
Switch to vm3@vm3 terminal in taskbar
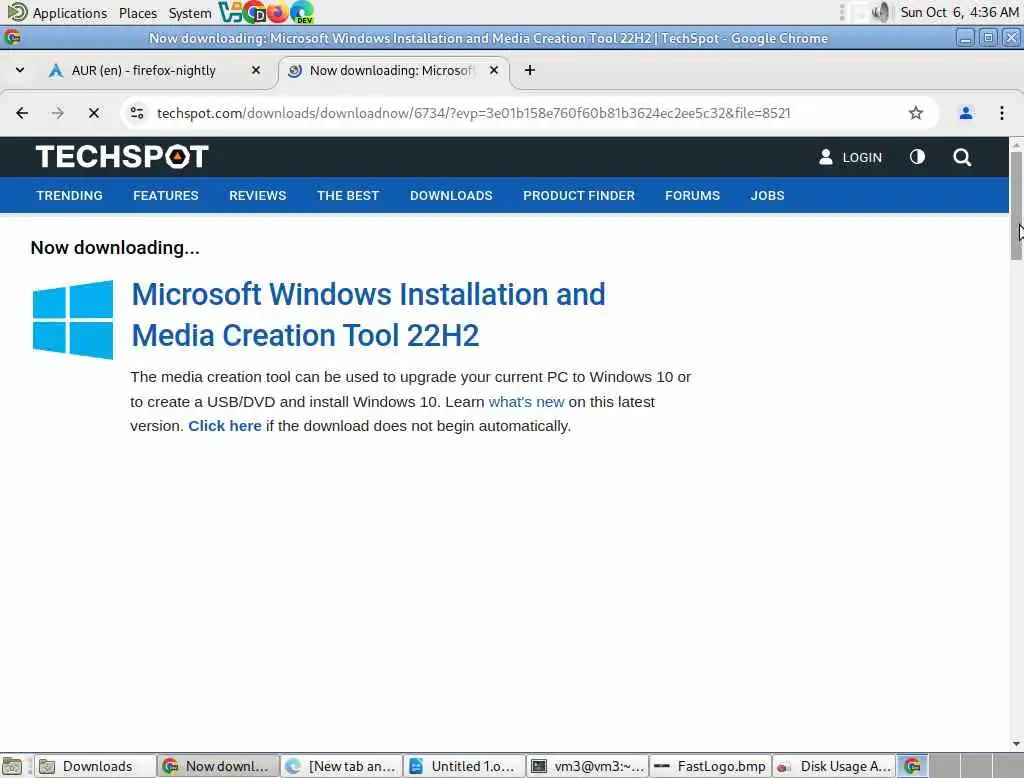(588, 766)
